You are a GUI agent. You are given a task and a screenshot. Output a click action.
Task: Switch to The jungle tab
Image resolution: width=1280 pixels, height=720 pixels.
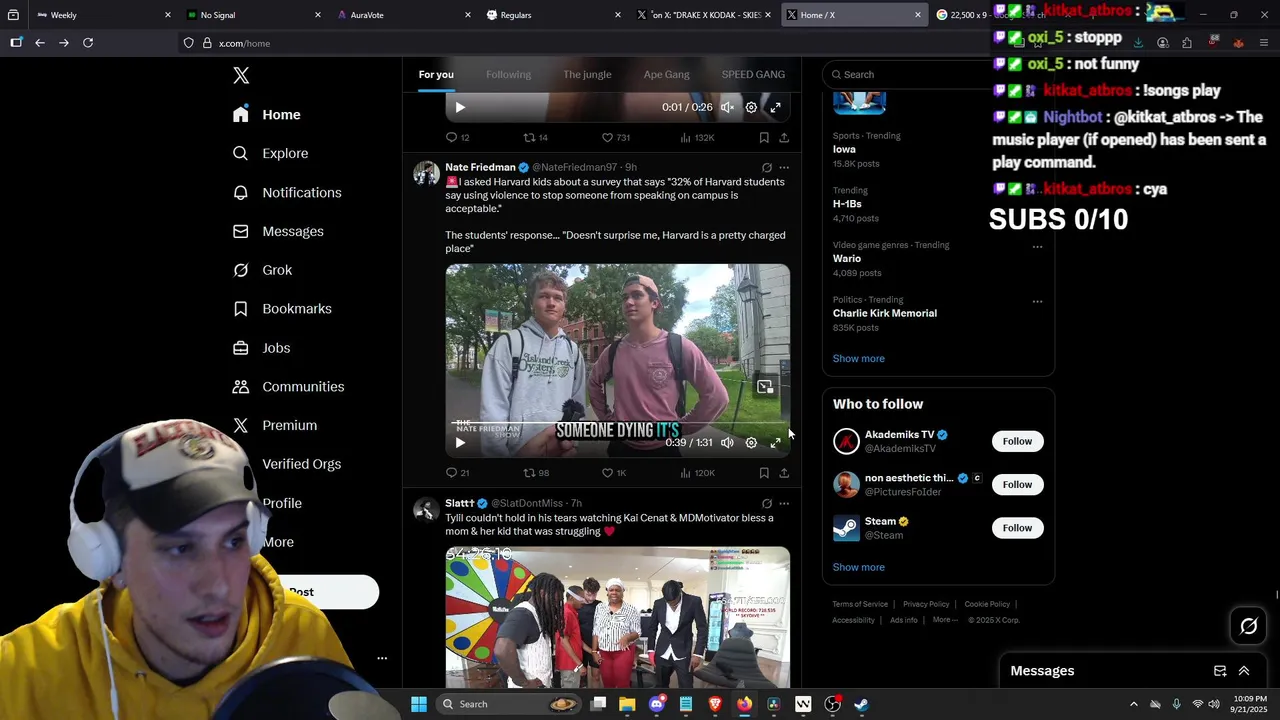tap(587, 75)
